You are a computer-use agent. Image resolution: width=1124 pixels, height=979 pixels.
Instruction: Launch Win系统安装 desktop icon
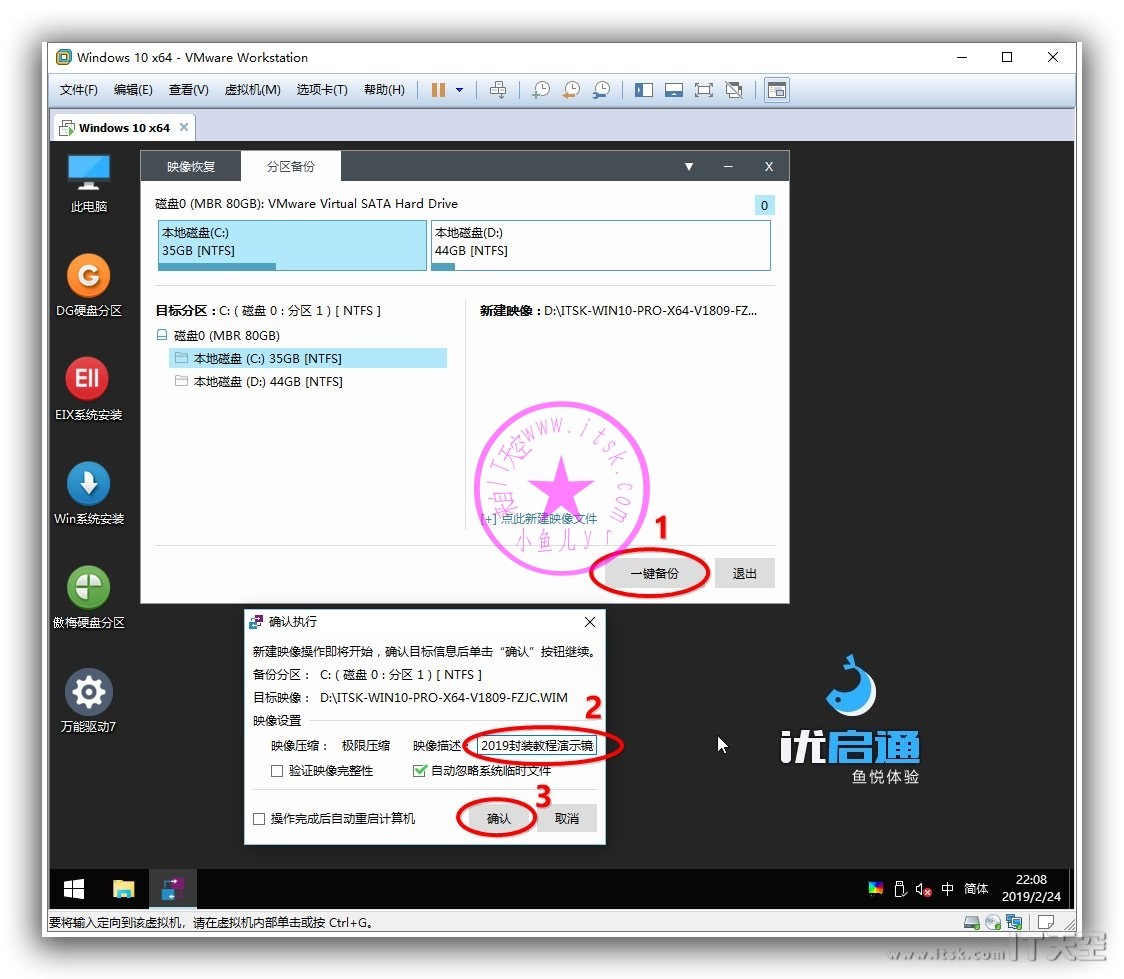(x=89, y=494)
